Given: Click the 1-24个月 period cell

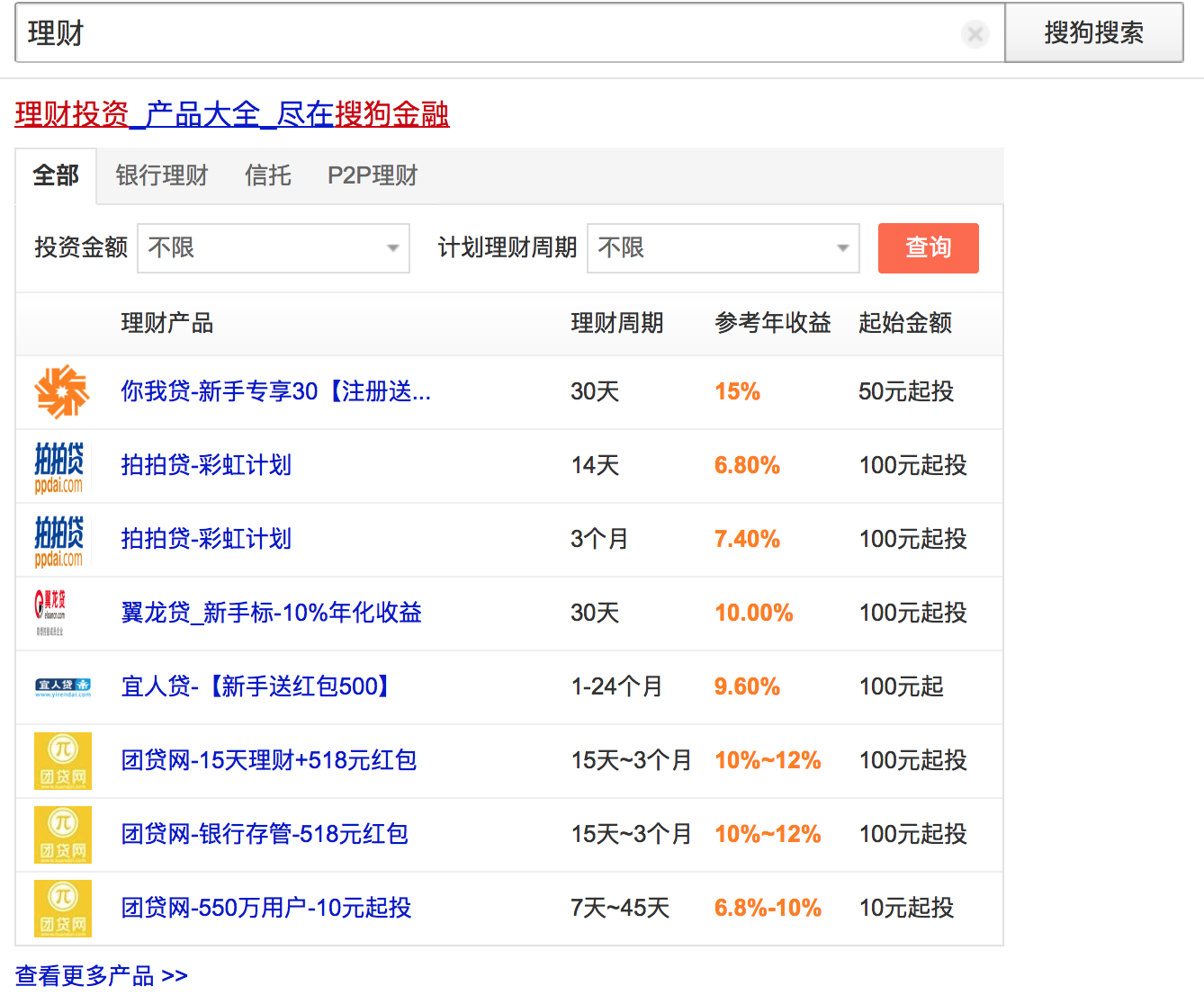Looking at the screenshot, I should [x=617, y=686].
